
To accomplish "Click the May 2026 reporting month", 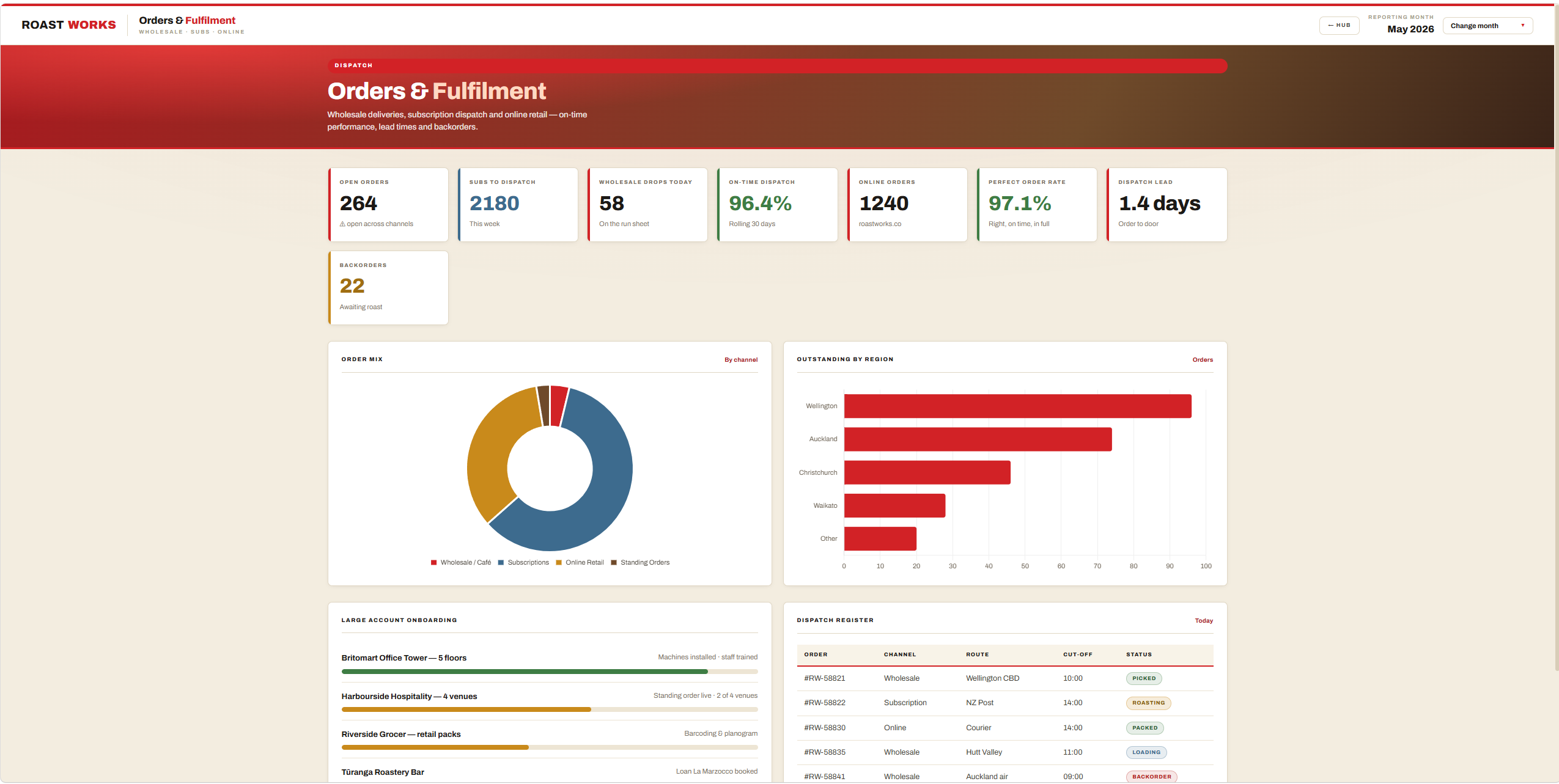I will click(x=1410, y=29).
